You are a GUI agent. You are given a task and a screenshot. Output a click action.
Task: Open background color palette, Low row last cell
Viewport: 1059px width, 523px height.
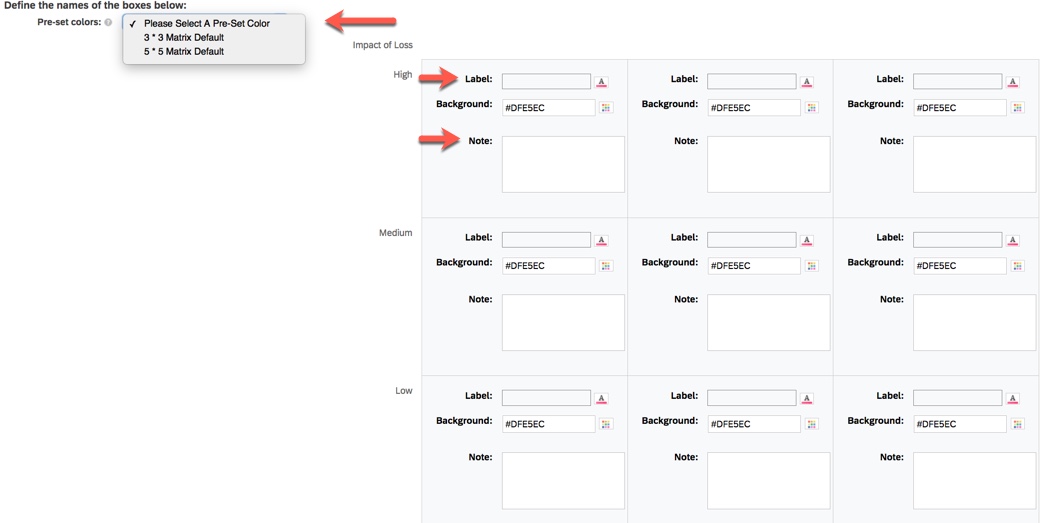1018,424
